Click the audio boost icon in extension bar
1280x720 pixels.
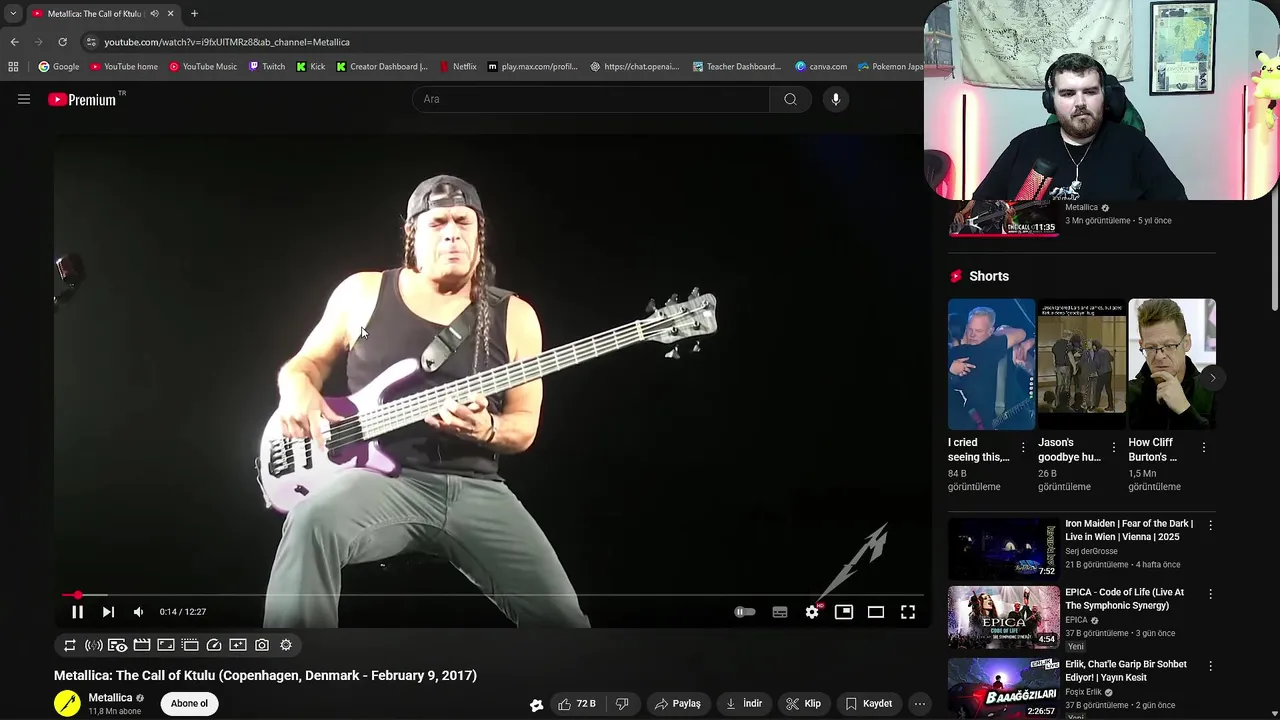coord(94,646)
